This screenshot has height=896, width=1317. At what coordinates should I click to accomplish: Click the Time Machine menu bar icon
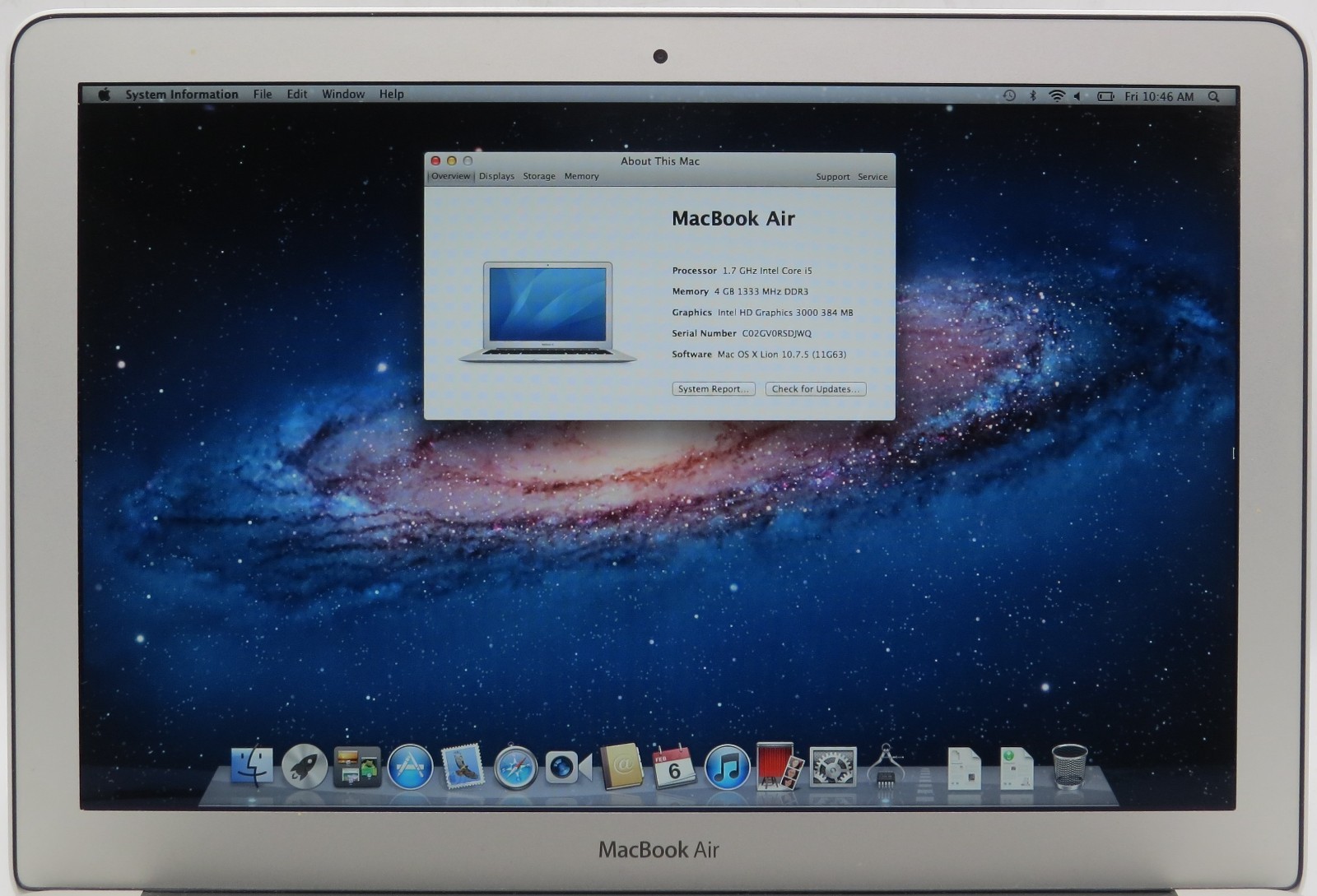click(x=1009, y=96)
